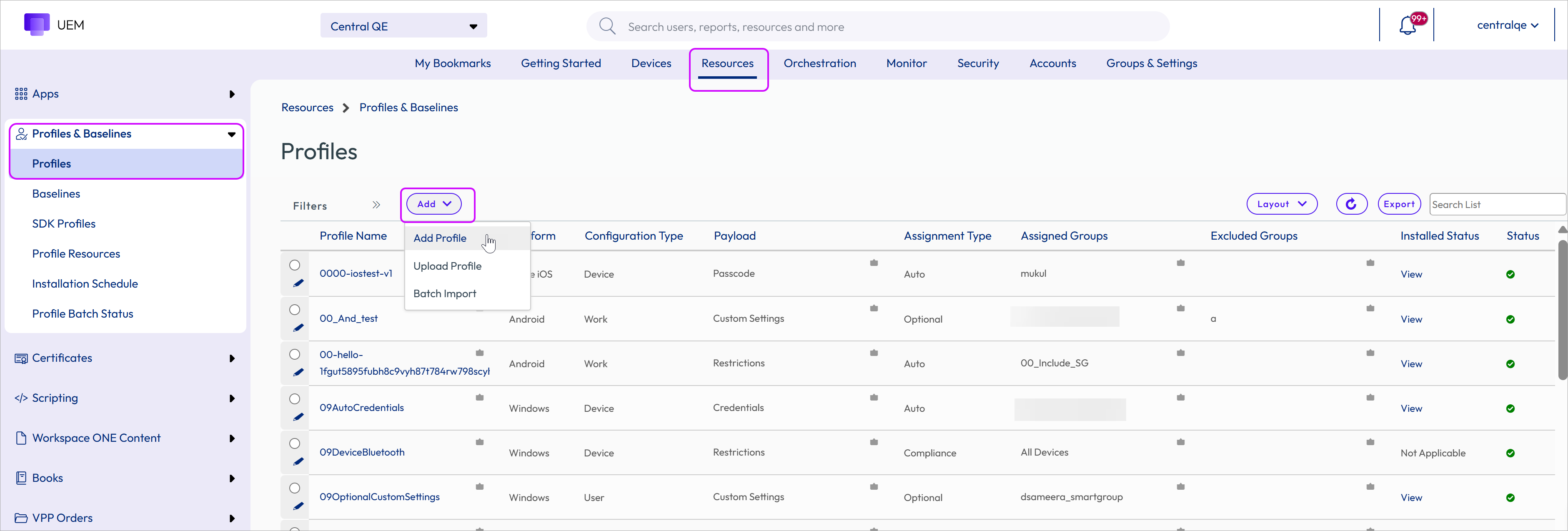Expand the Books section arrow
Screen dimensions: 1568x531
[232, 478]
